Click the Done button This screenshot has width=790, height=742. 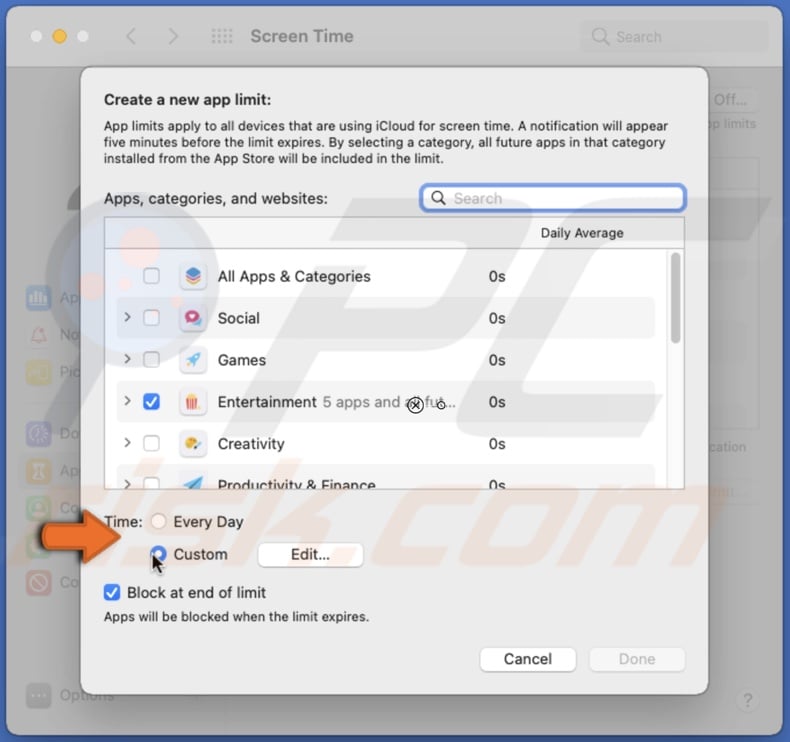click(x=637, y=659)
